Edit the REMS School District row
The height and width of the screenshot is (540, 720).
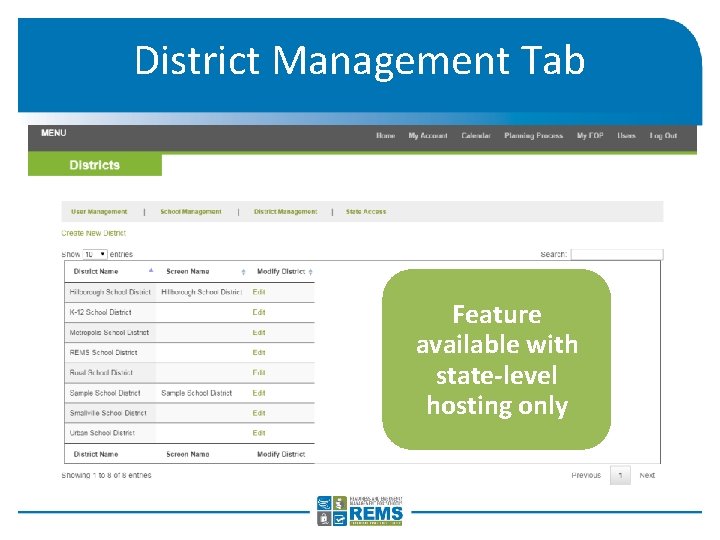[x=259, y=353]
